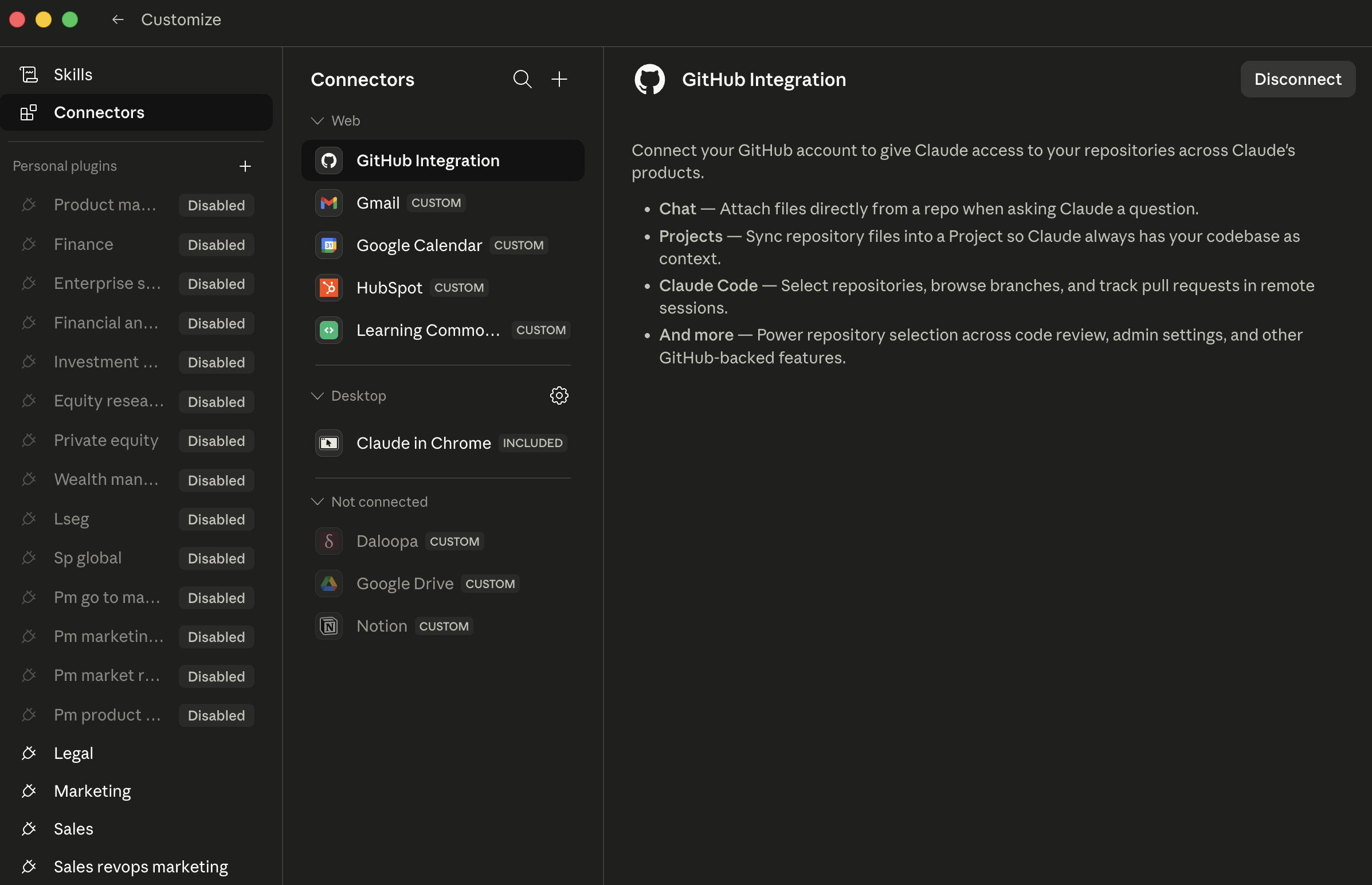This screenshot has width=1372, height=885.
Task: Open the Legal plugin
Action: (136, 753)
